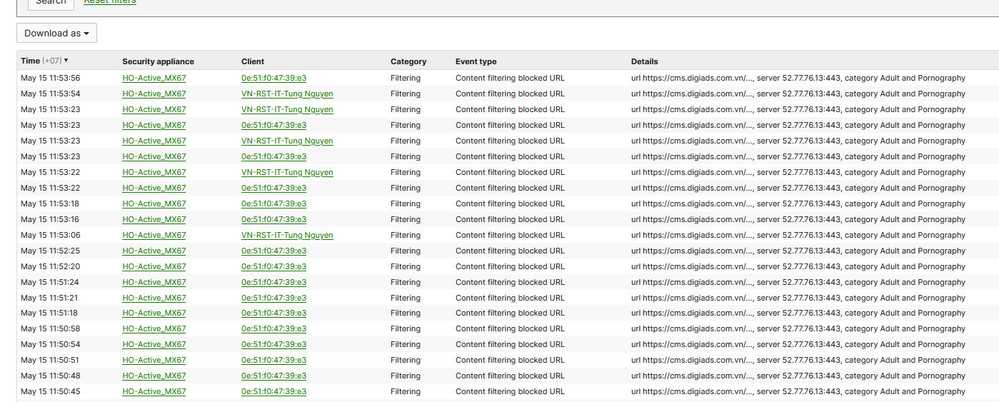The image size is (999, 402).
Task: Open HO-Active_MX67 in the 11:51:24 row
Action: (x=153, y=282)
